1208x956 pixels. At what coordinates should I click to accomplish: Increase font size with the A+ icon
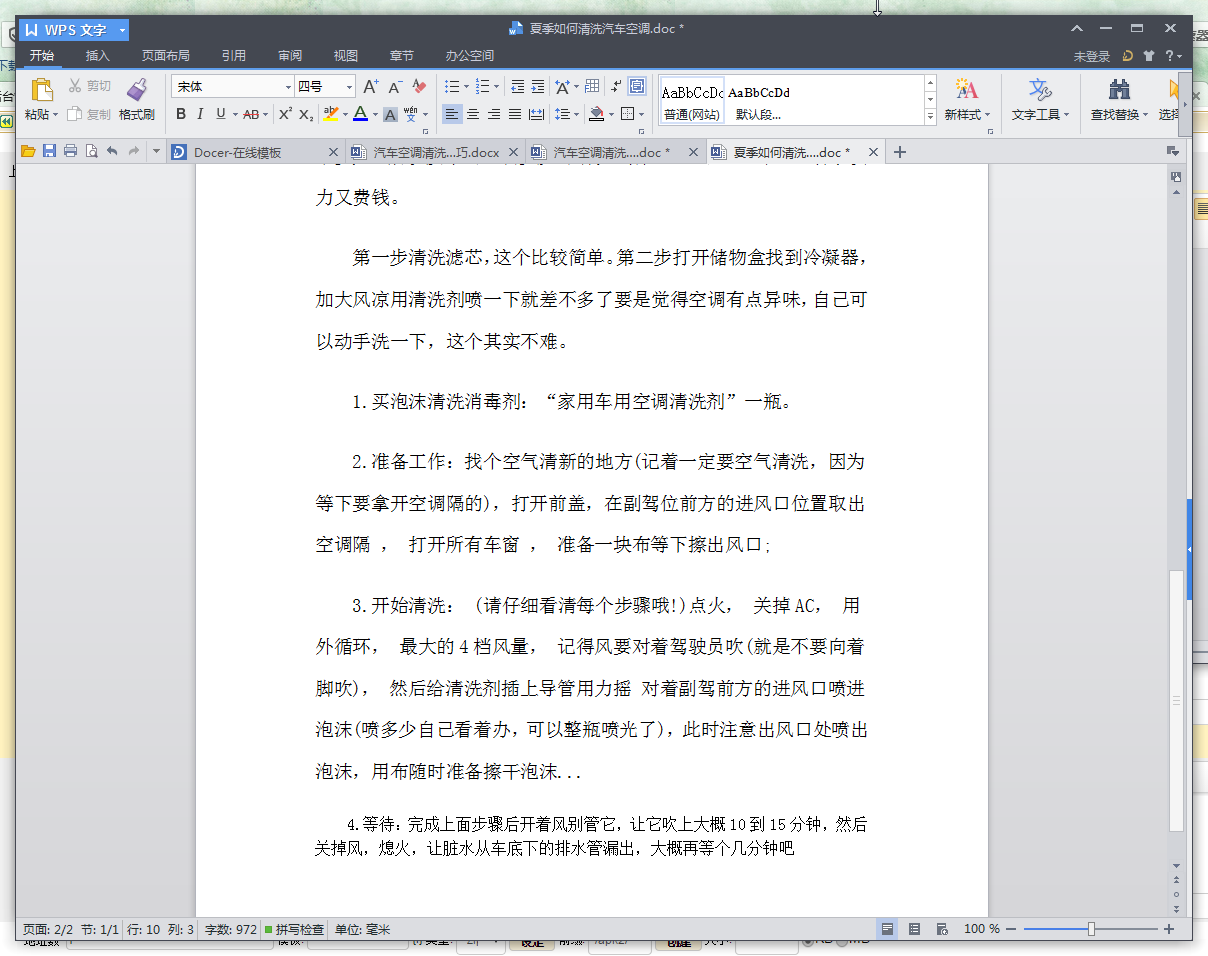point(370,87)
